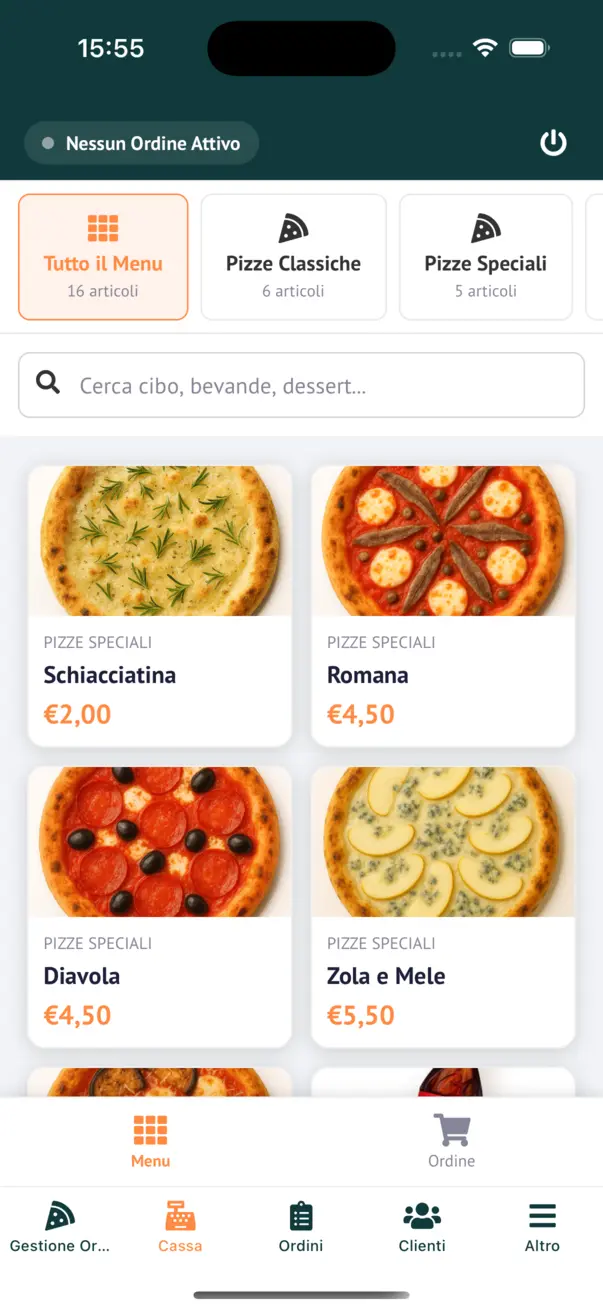Select the Menu grid icon tab
Viewport: 603px width, 1311px height.
point(151,1131)
